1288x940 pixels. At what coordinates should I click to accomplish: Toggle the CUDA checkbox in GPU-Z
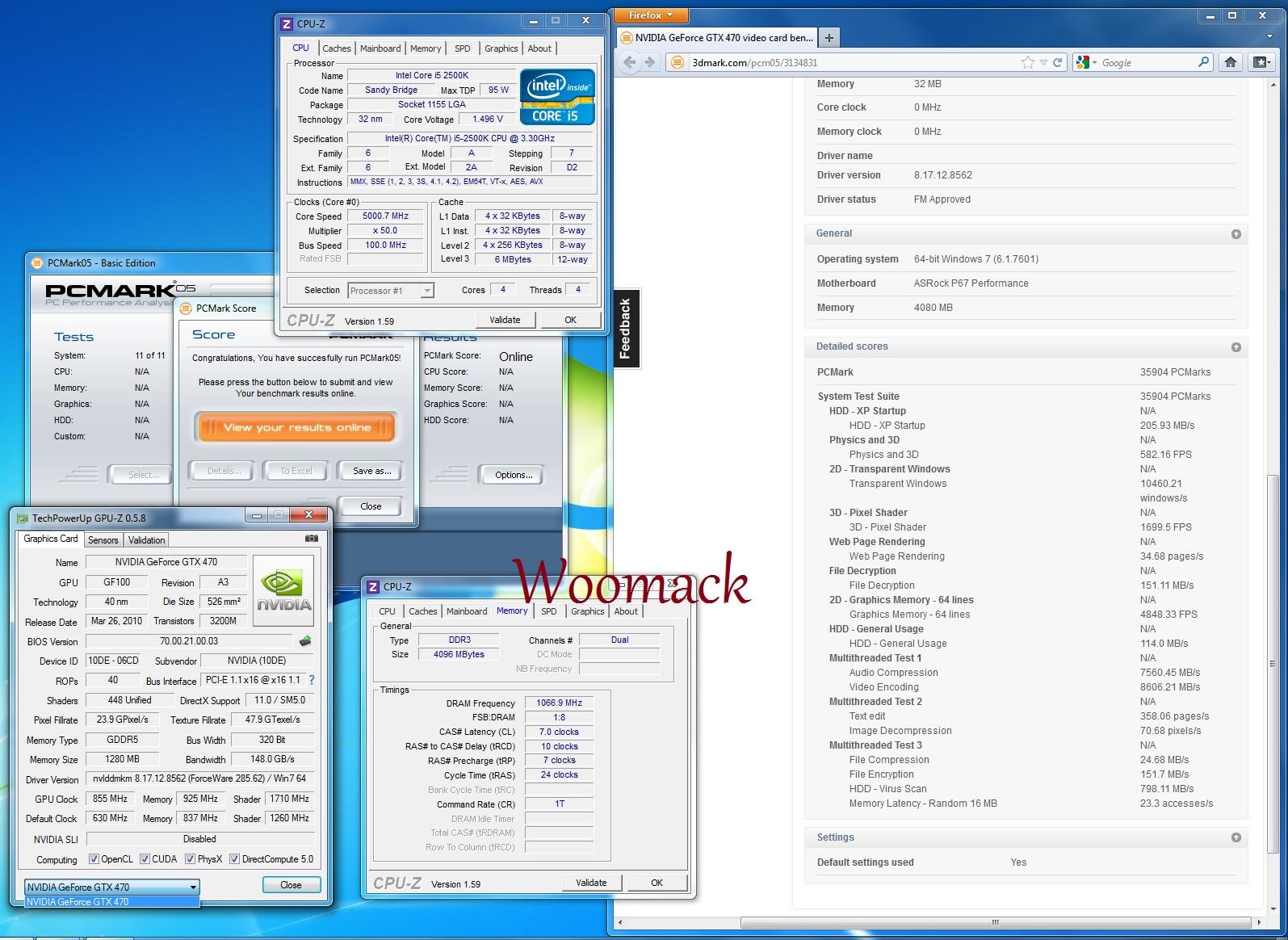click(145, 859)
